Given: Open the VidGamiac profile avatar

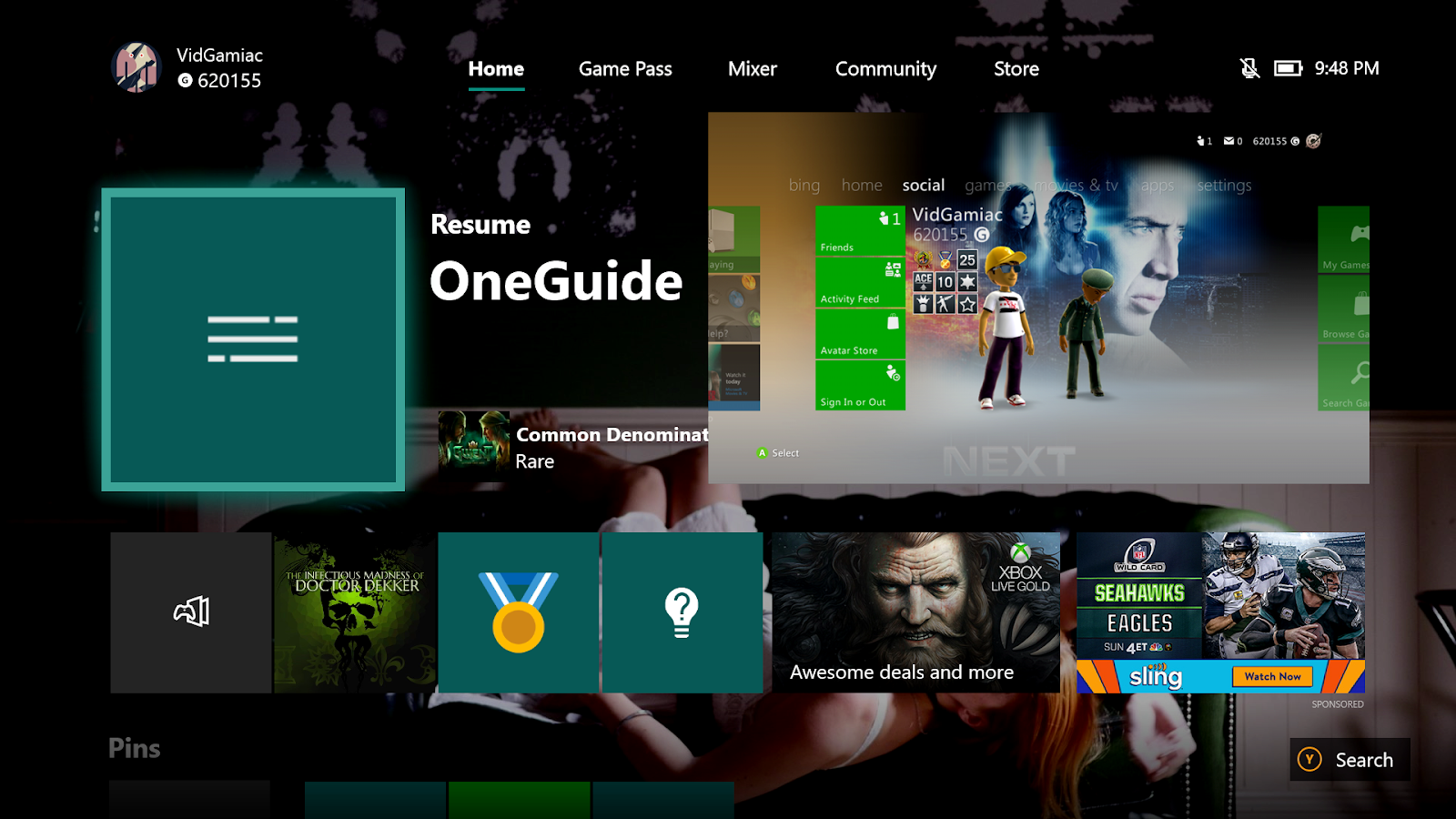Looking at the screenshot, I should click(136, 67).
